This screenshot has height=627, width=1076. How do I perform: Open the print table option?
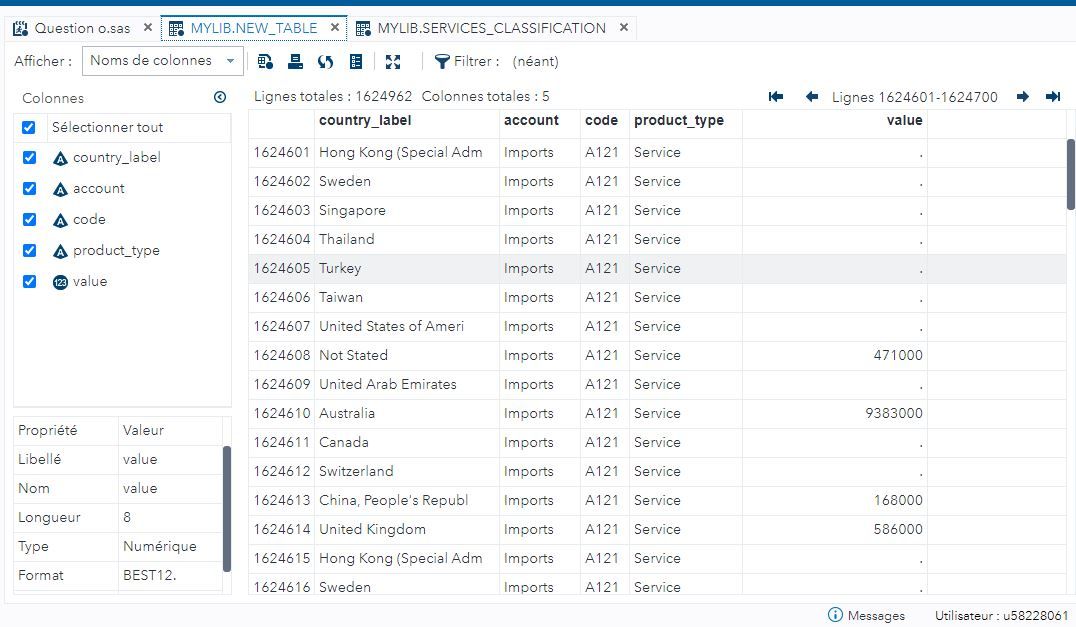tap(294, 61)
